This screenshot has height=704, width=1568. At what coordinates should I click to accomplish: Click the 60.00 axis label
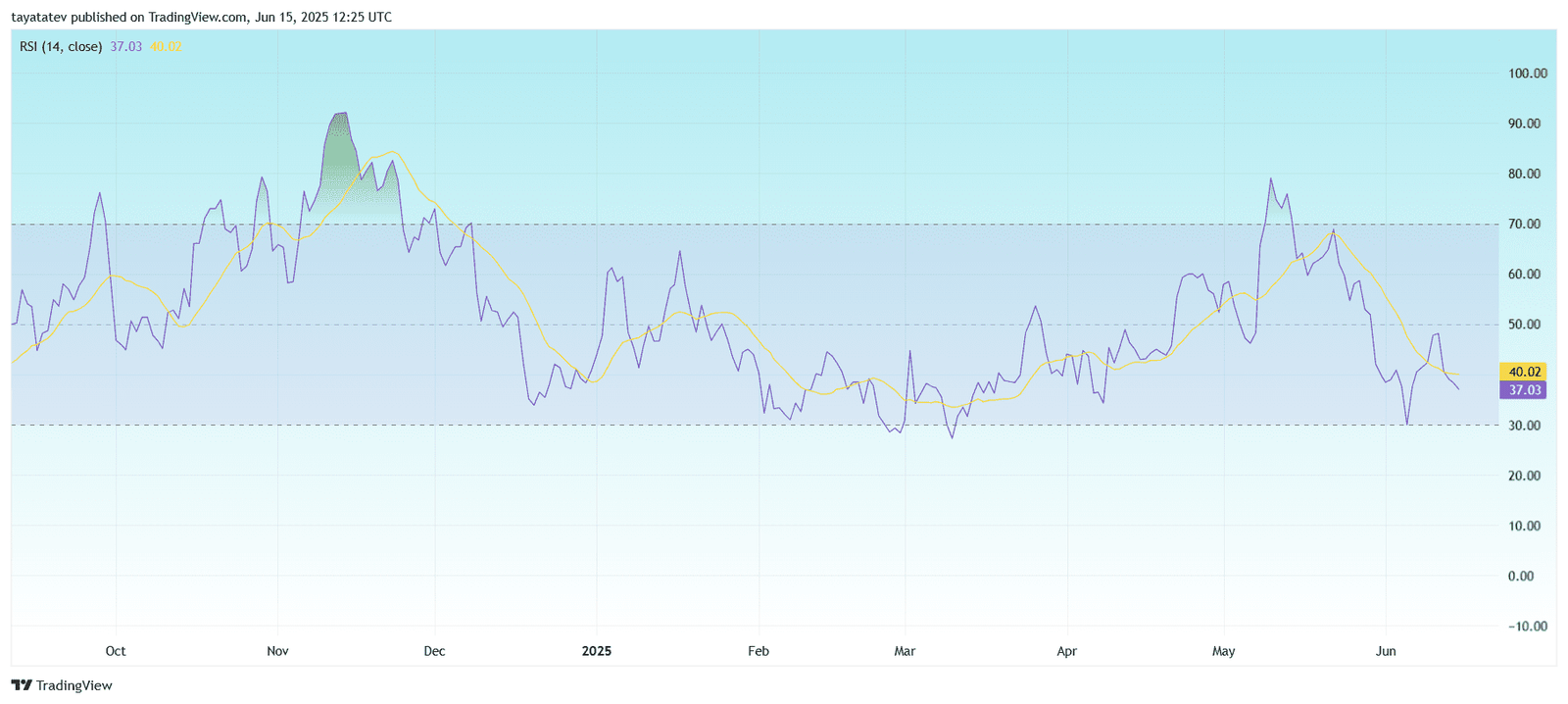[1525, 275]
